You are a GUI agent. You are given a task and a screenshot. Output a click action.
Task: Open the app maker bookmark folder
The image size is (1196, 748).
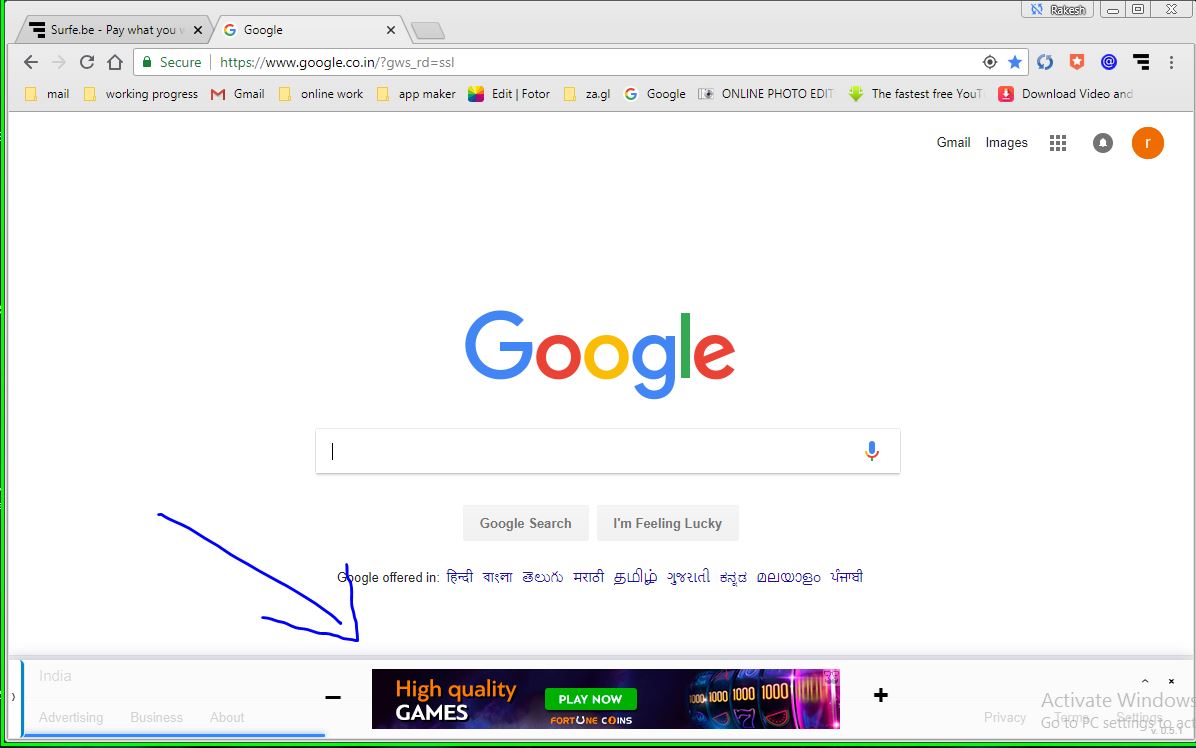tap(416, 94)
